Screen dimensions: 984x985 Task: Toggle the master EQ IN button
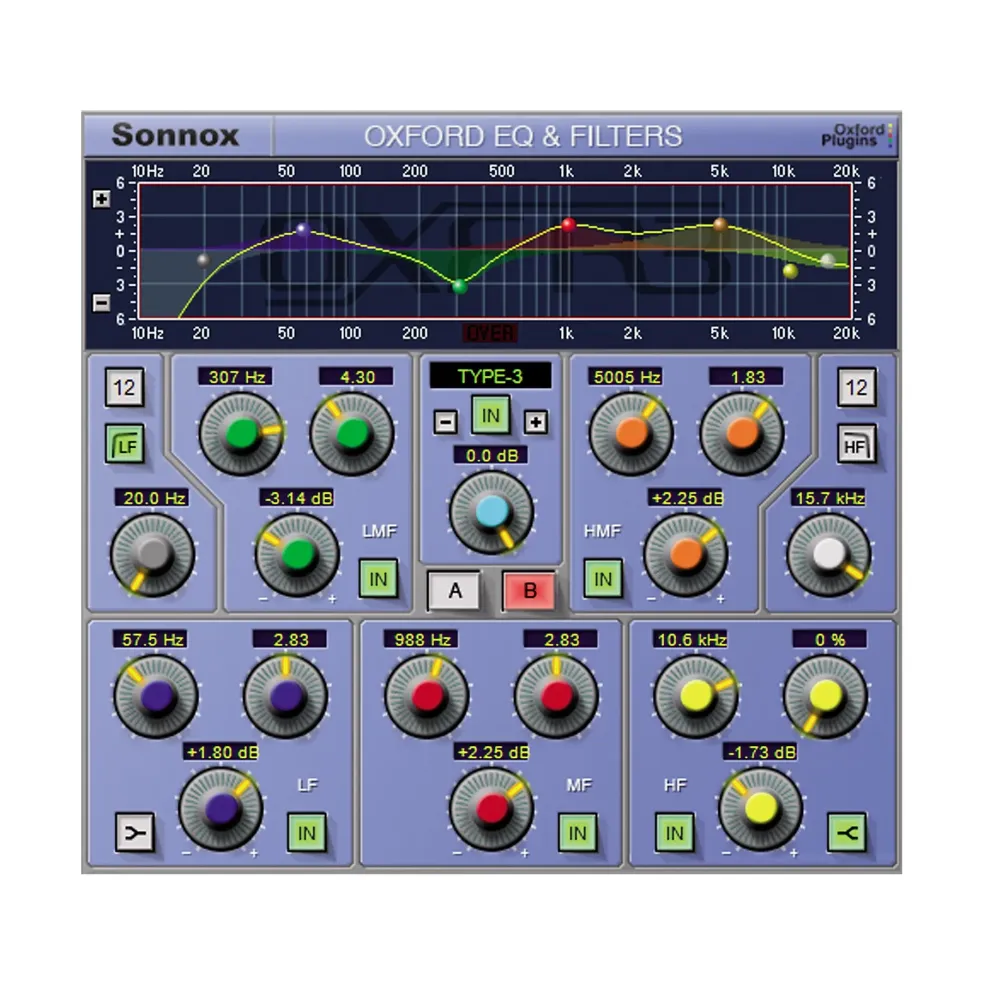(490, 416)
